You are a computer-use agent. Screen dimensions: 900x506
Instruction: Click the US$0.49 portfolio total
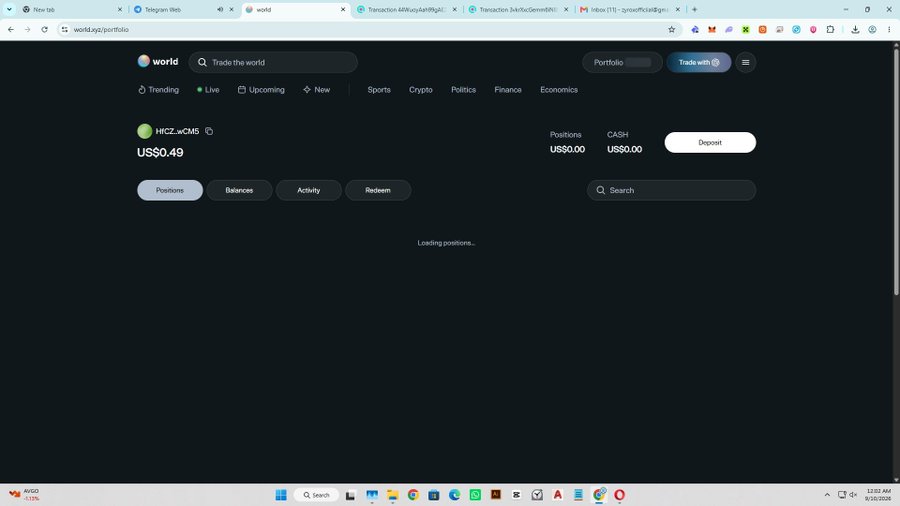click(x=160, y=153)
